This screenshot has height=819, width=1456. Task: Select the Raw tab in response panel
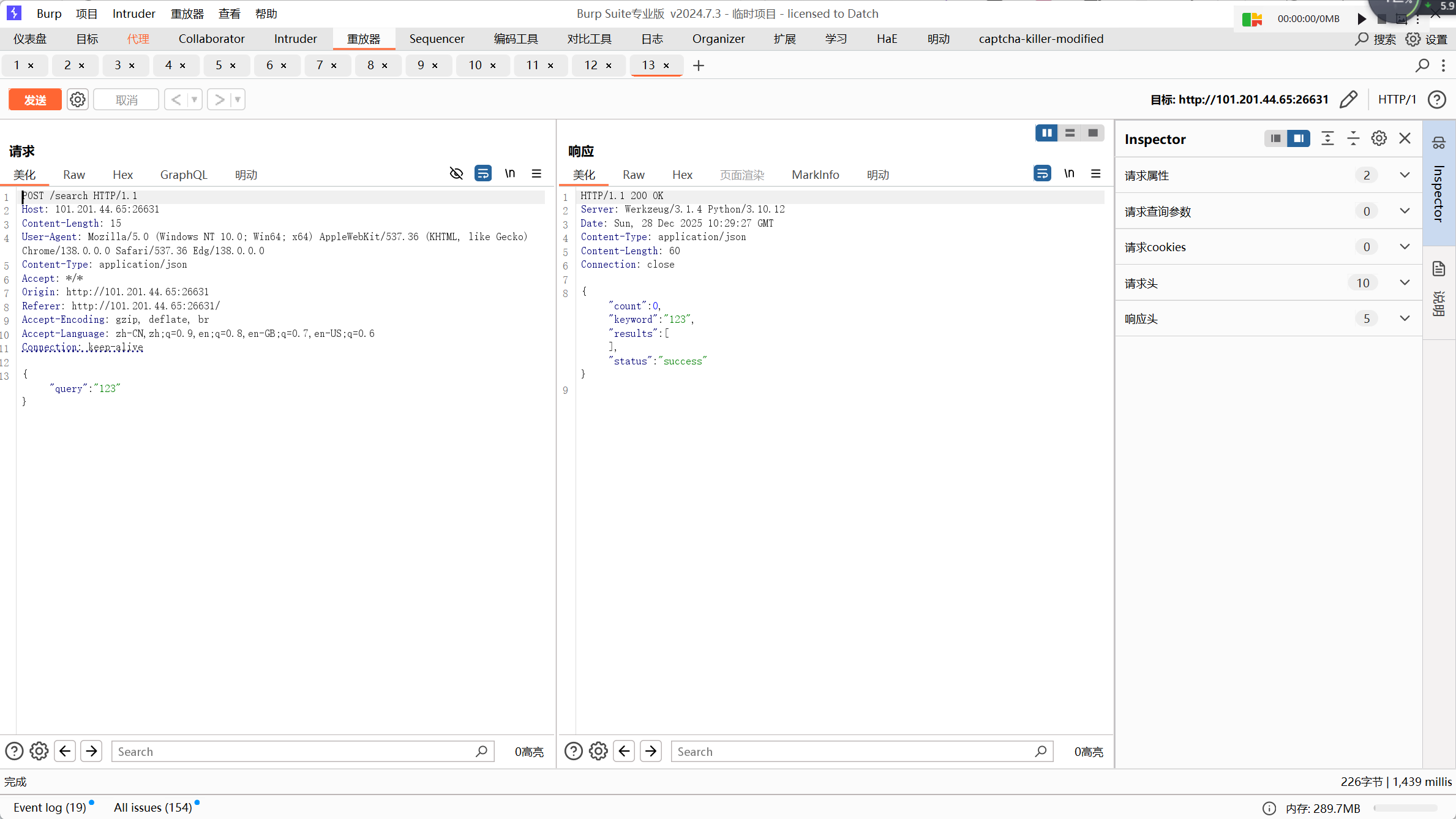coord(633,175)
